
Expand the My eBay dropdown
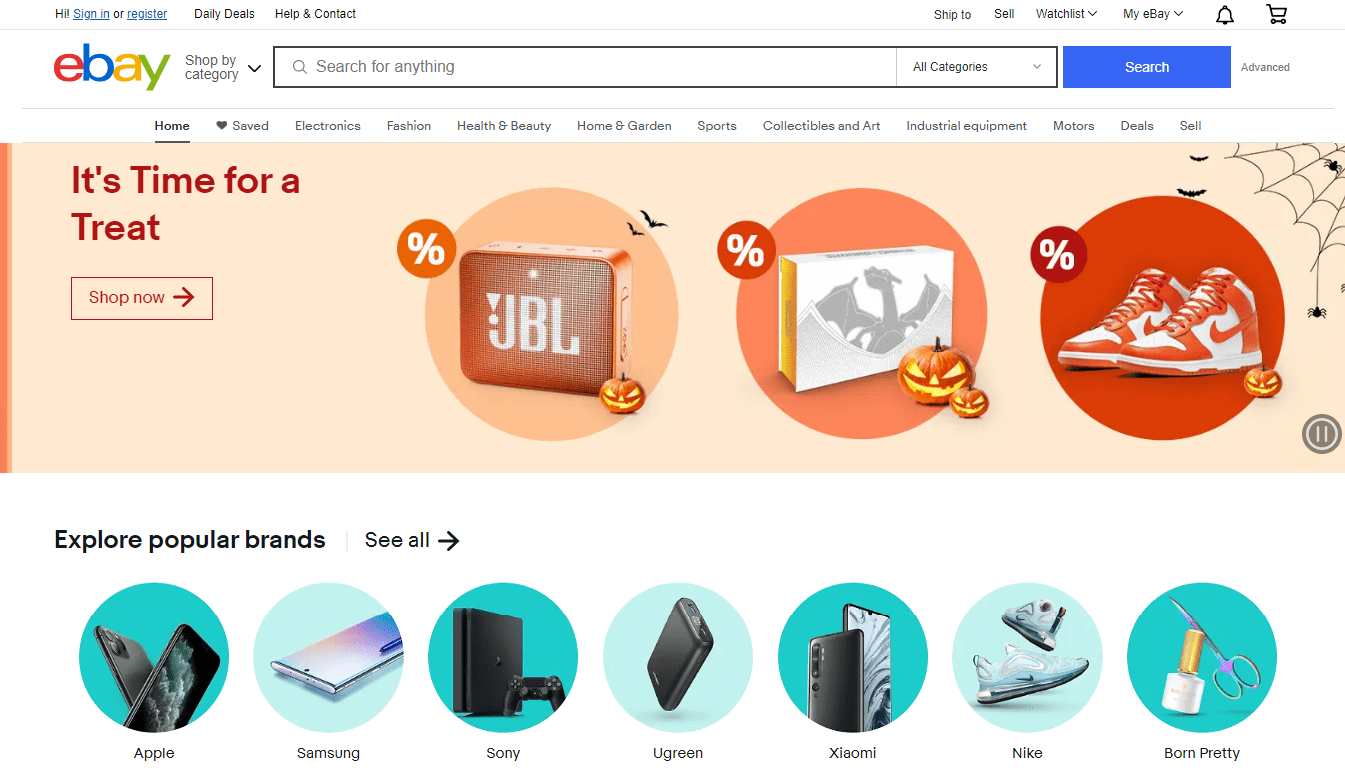[x=1153, y=14]
